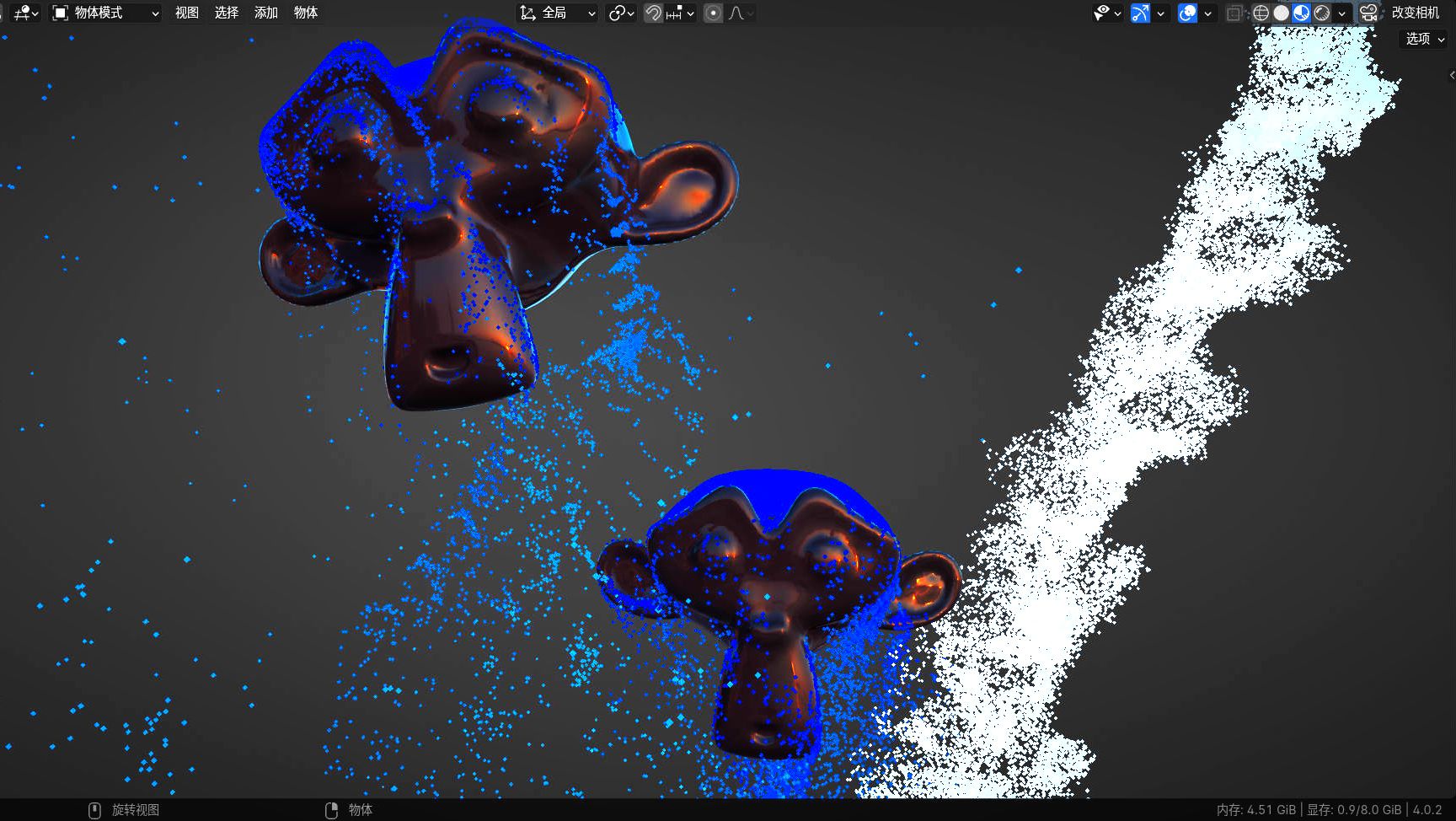Open the 物体模式 interaction mode dropdown
This screenshot has width=1456, height=821.
pos(105,13)
